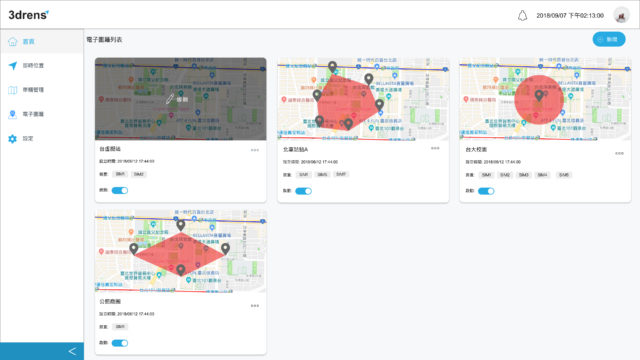Click the blue add-new button
The width and height of the screenshot is (640, 360).
(609, 39)
